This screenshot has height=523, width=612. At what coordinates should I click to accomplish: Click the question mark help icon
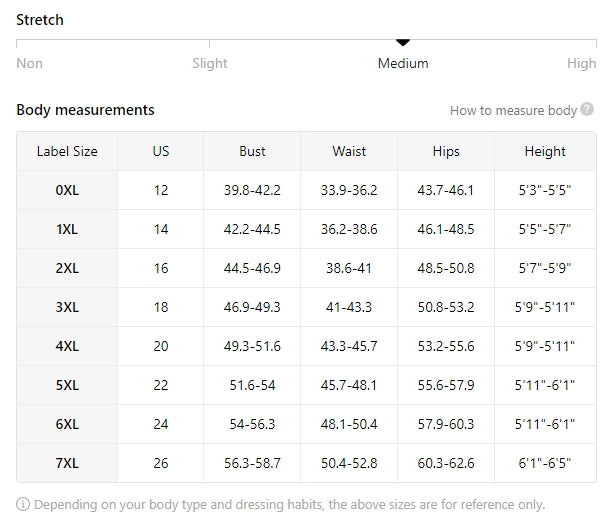point(587,110)
